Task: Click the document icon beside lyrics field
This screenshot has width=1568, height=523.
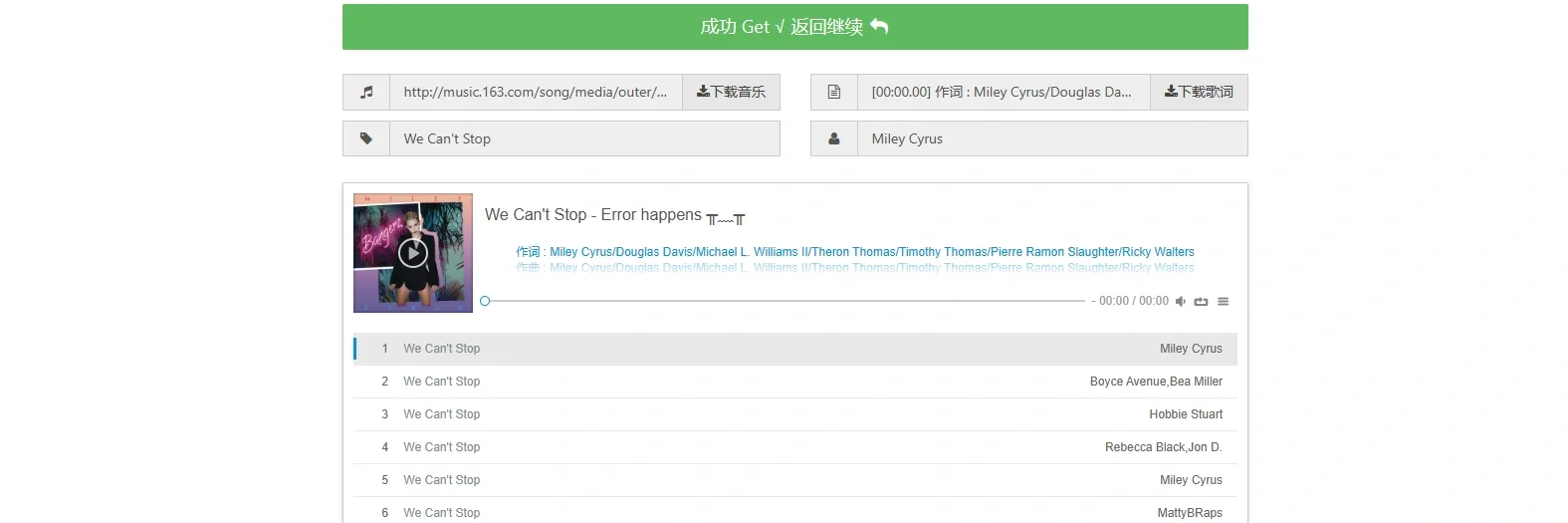Action: click(x=834, y=92)
